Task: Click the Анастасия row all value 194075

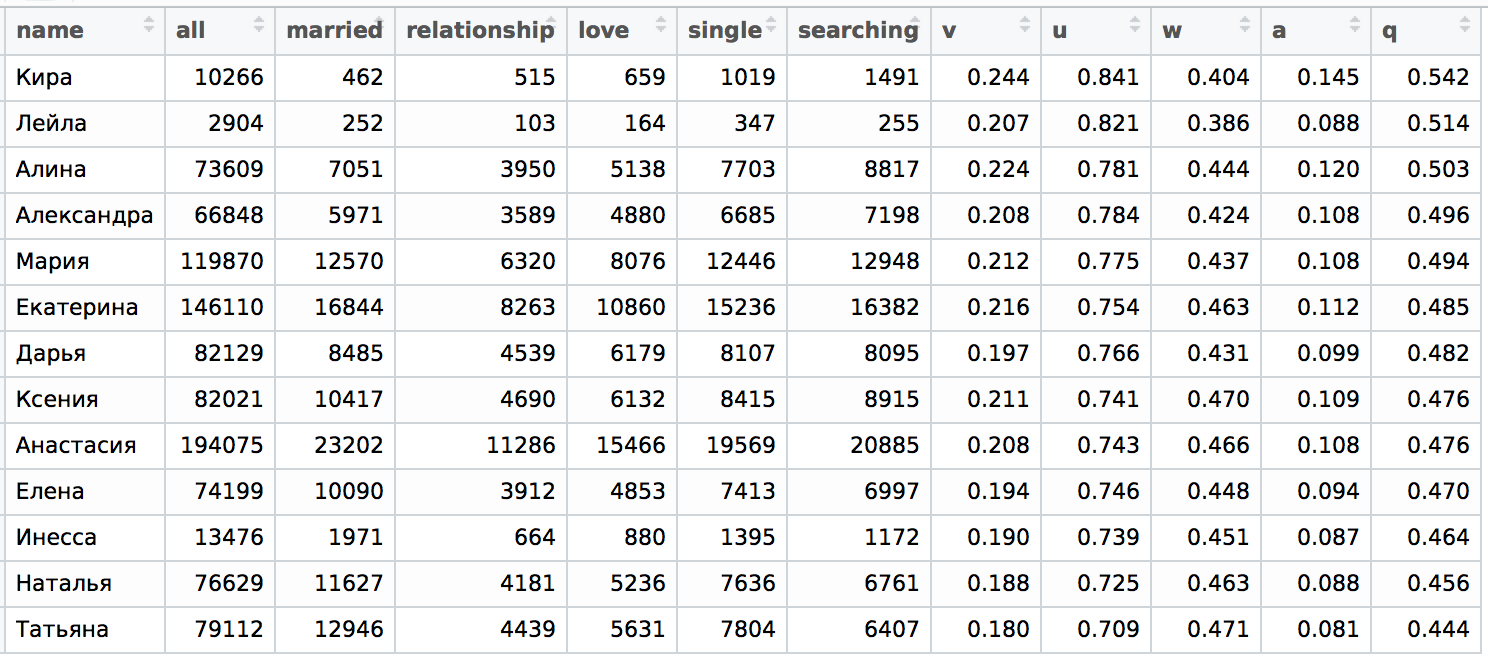Action: [220, 445]
